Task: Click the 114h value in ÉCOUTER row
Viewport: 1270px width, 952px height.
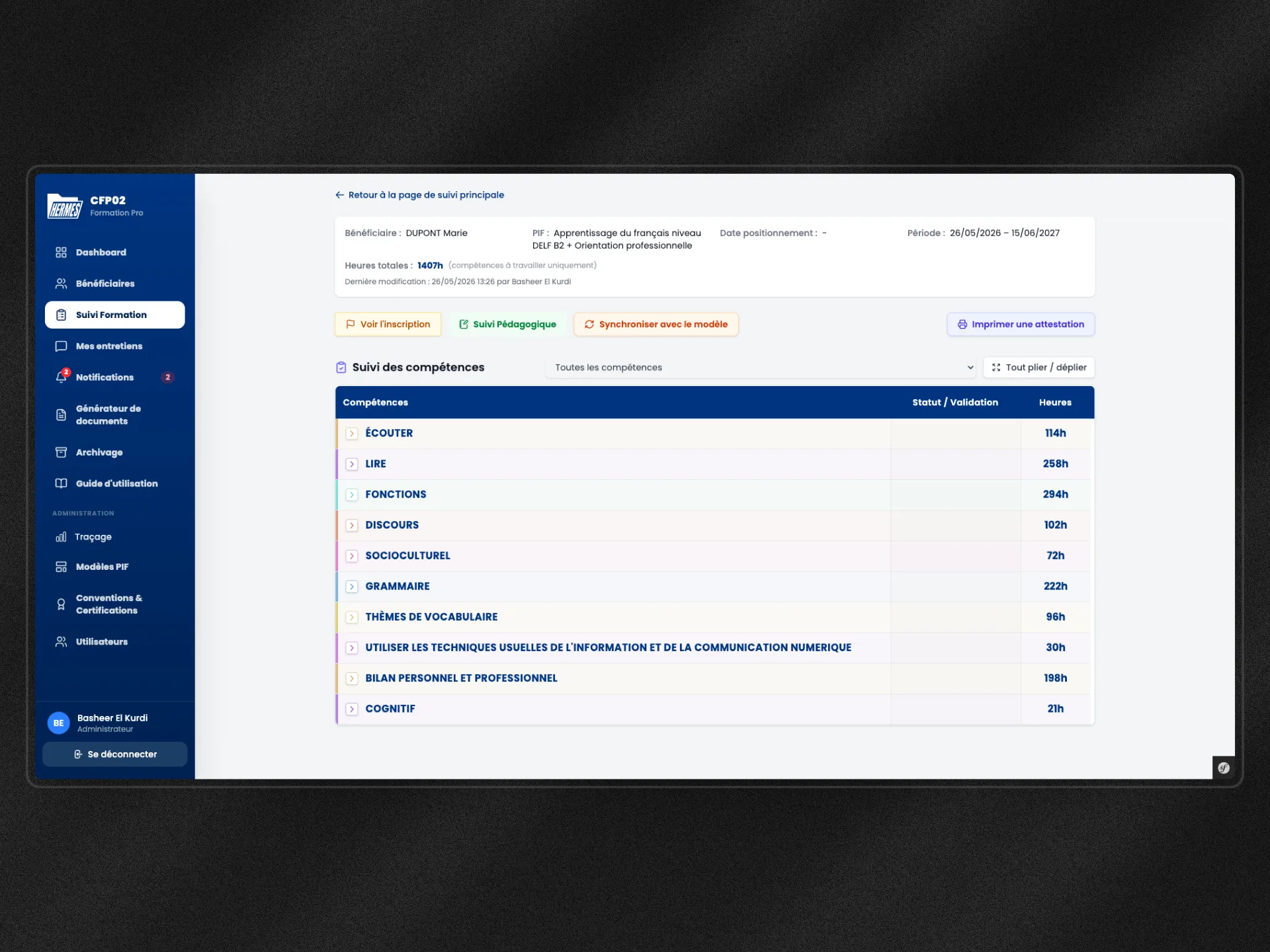Action: pos(1055,434)
